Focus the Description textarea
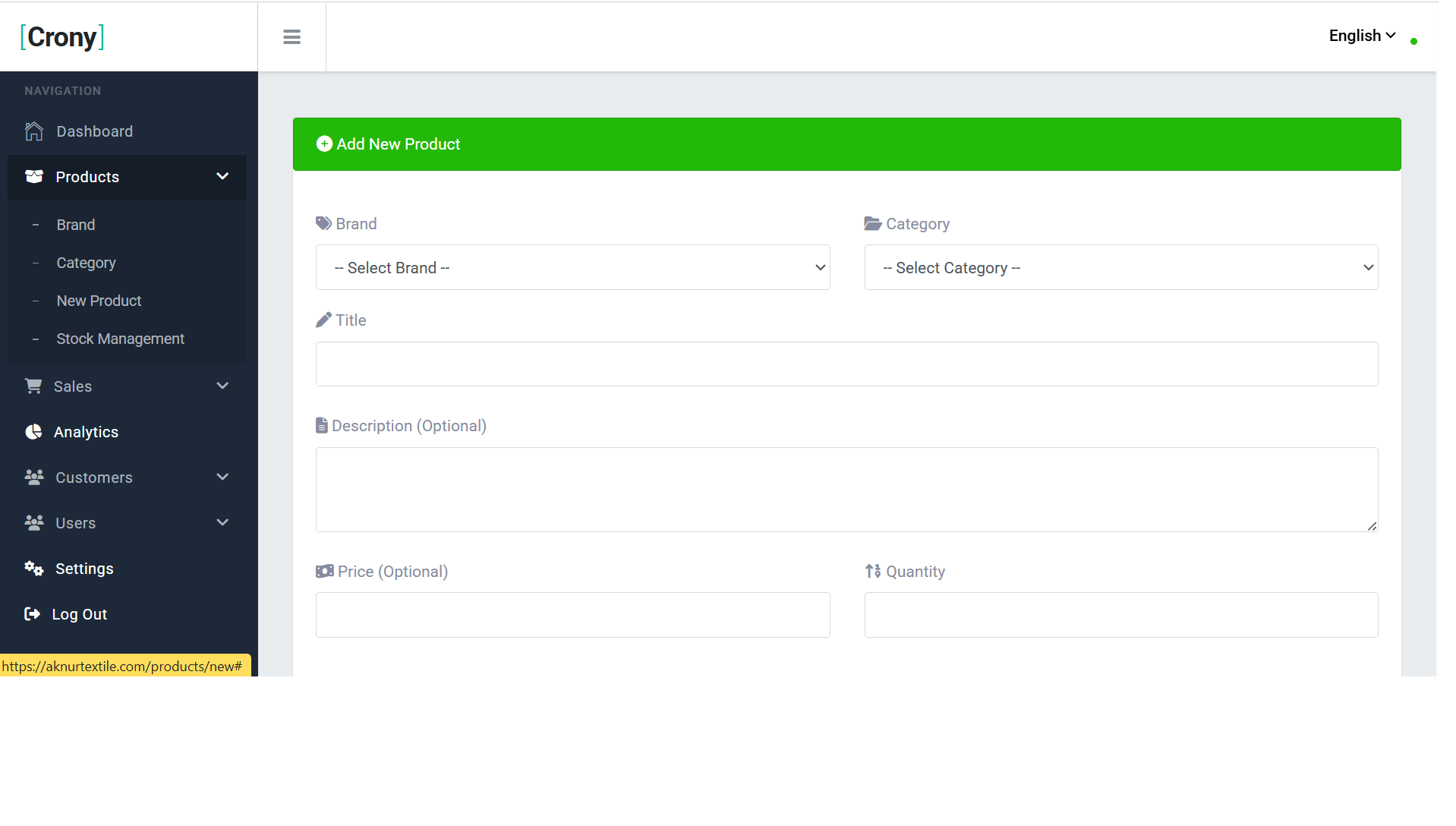The height and width of the screenshot is (826, 1456). pyautogui.click(x=847, y=490)
